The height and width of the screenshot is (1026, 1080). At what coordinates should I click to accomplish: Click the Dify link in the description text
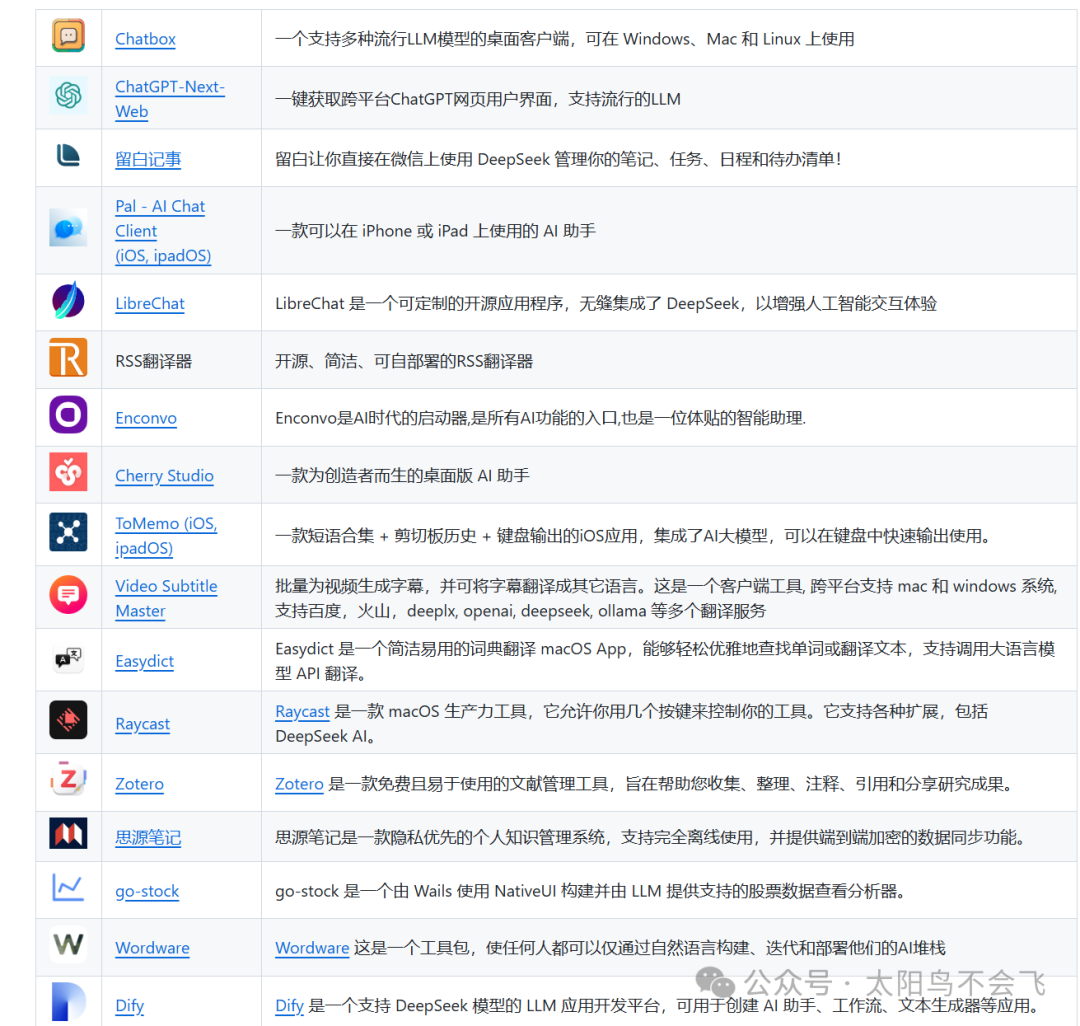(x=289, y=1005)
